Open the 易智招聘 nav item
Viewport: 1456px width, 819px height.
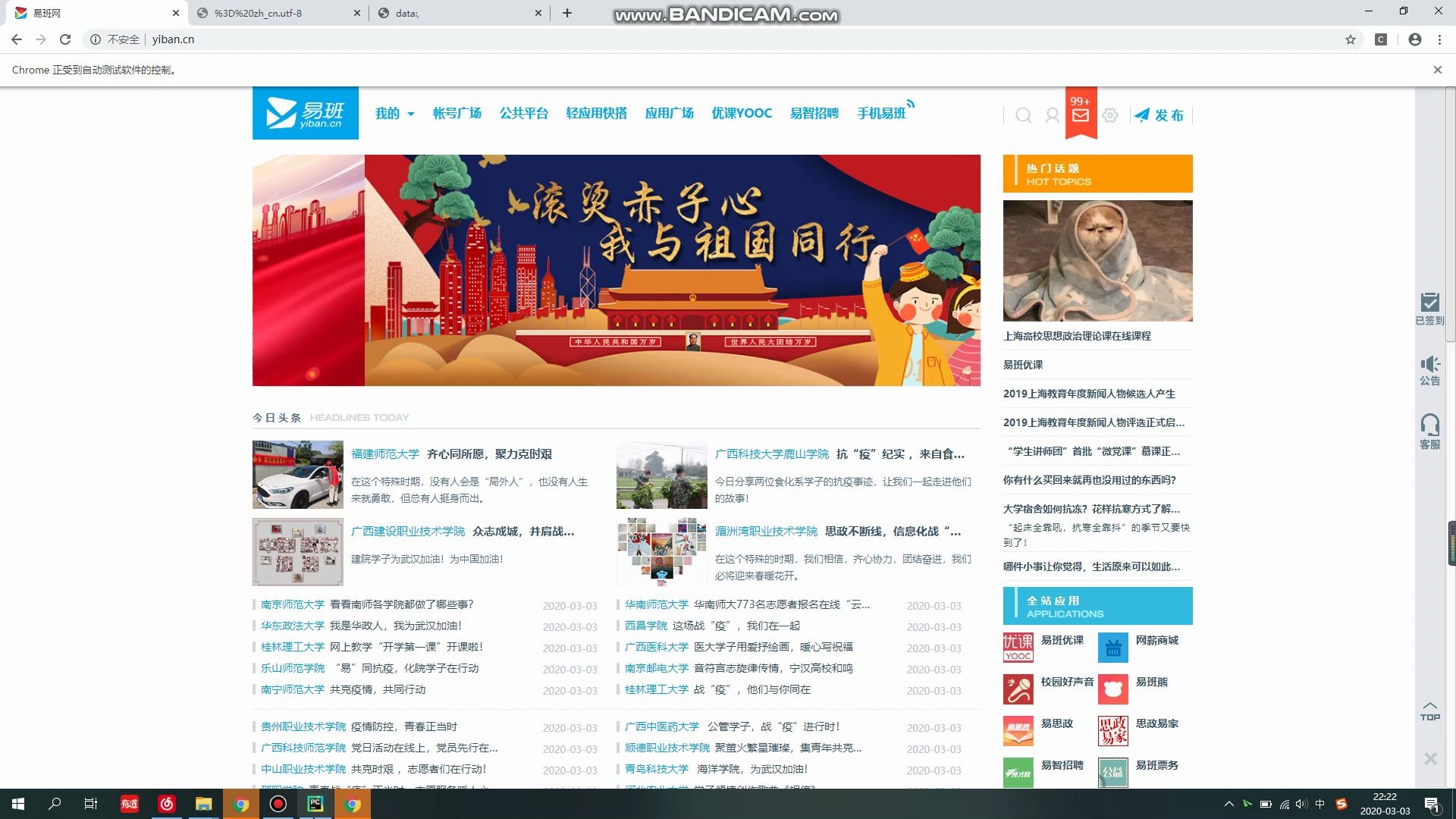pyautogui.click(x=814, y=114)
